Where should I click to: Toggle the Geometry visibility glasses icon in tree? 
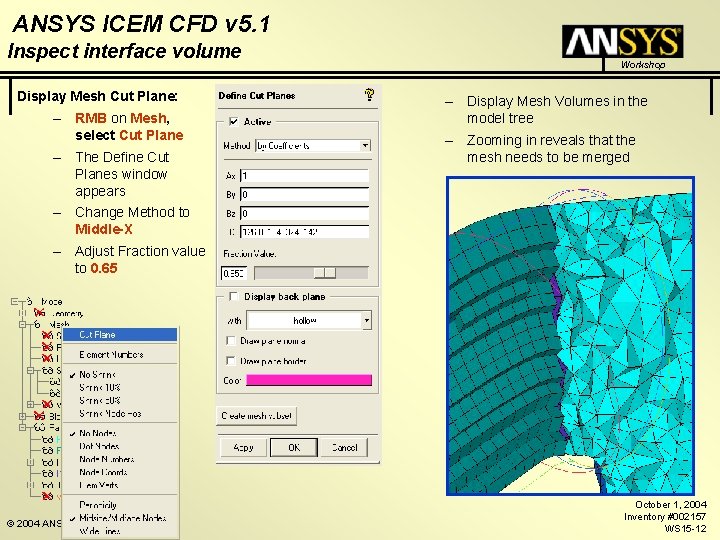[39, 313]
